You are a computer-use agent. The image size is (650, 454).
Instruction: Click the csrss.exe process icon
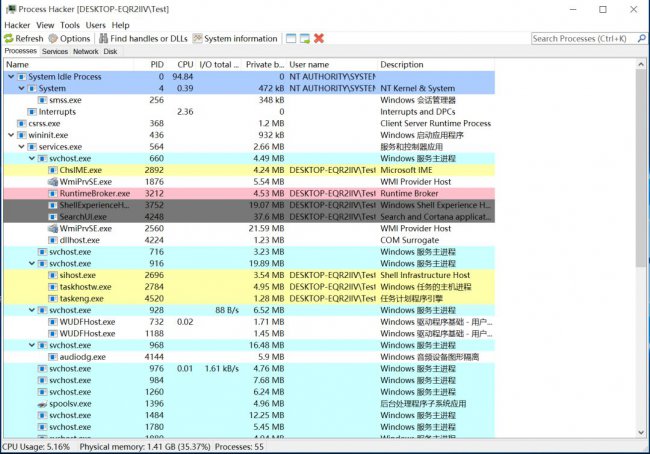[22, 124]
